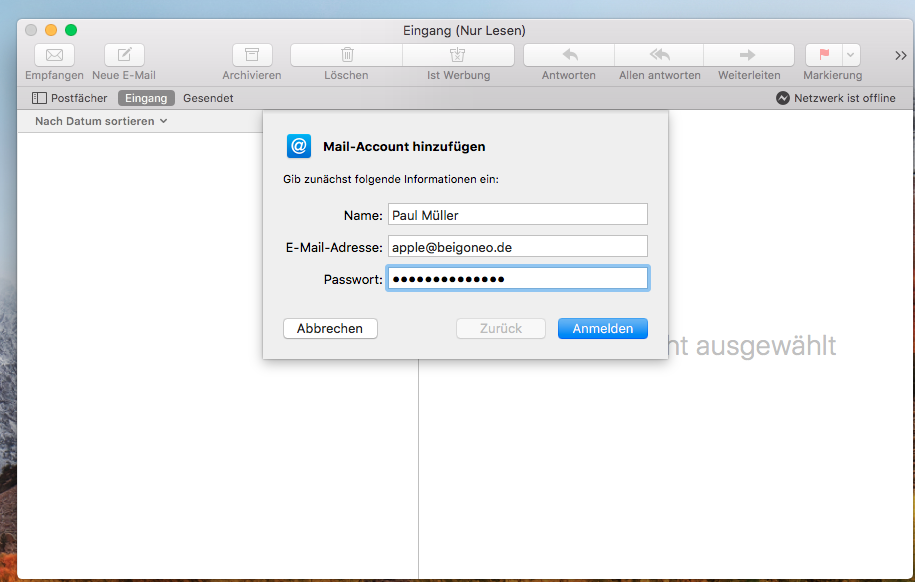
Task: Click the Markierung flag icon
Action: point(824,55)
